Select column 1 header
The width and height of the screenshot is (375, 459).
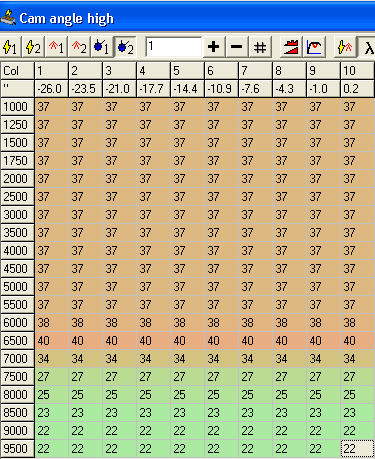(52, 71)
